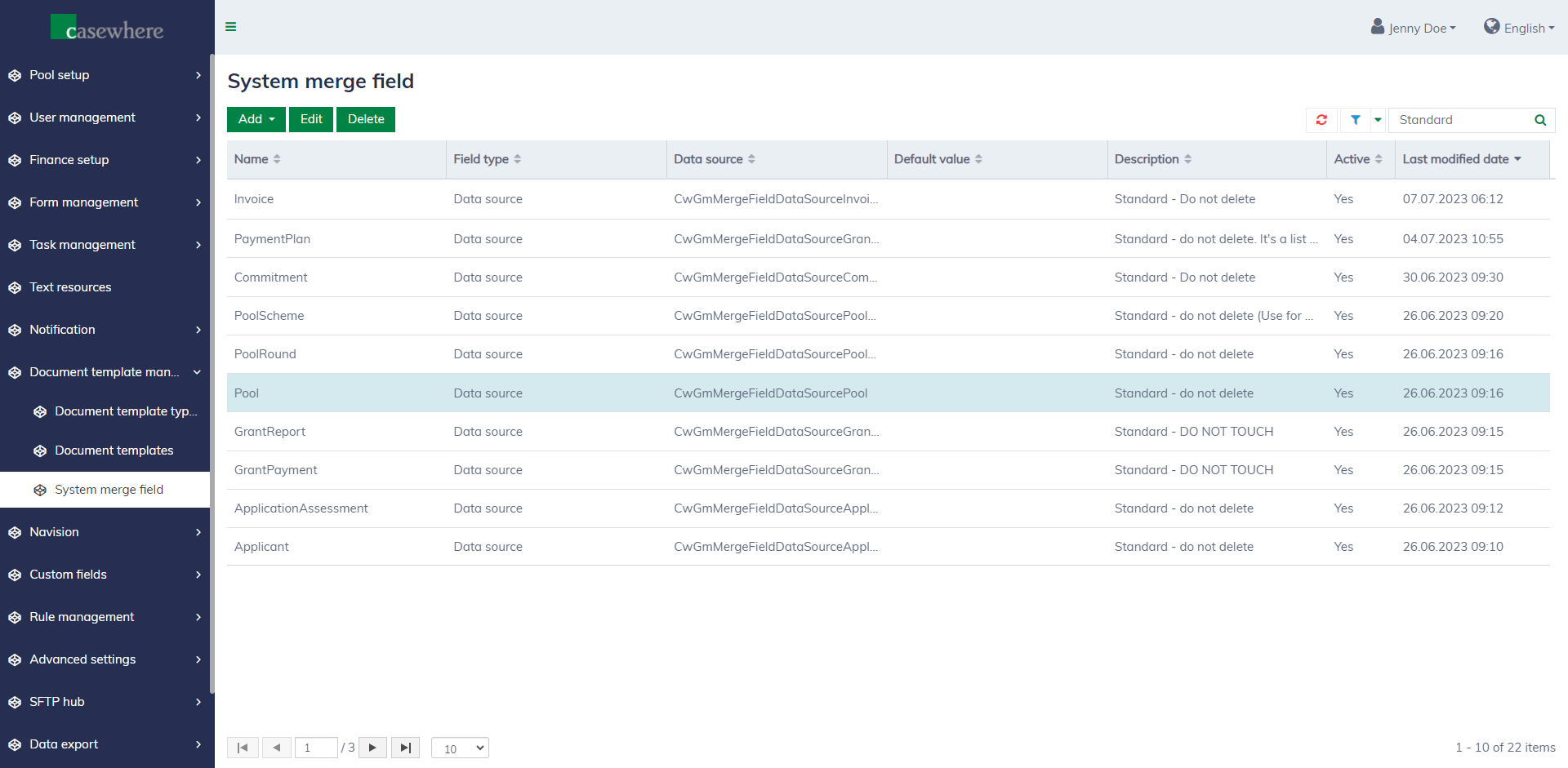Click the Edit button
The height and width of the screenshot is (768, 1568).
(x=311, y=119)
